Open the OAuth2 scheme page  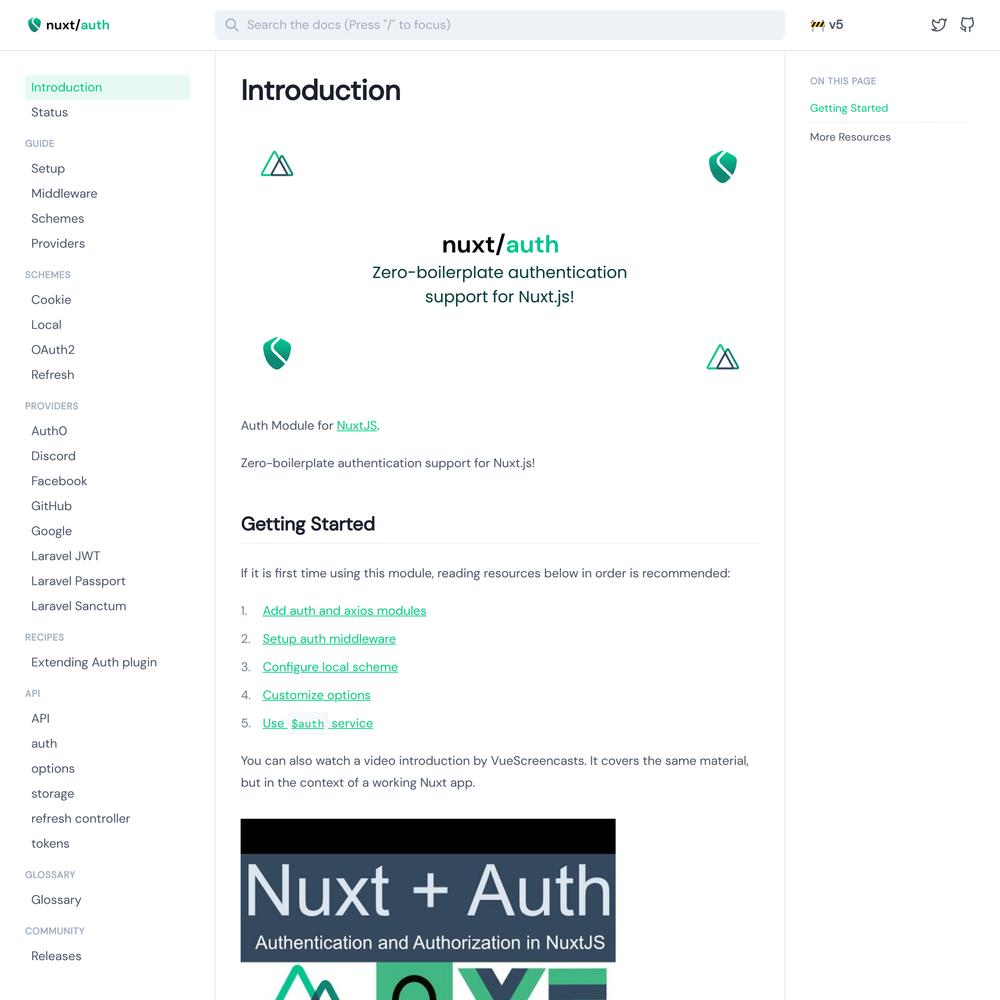tap(53, 349)
